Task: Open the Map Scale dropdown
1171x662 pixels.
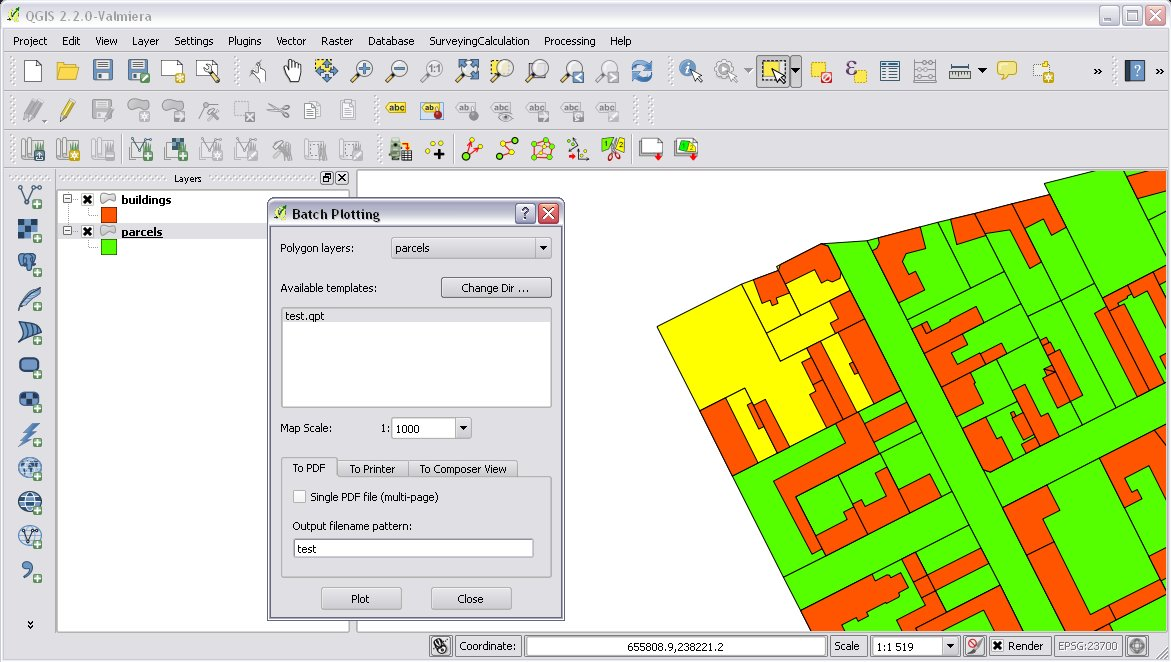Action: coord(462,428)
